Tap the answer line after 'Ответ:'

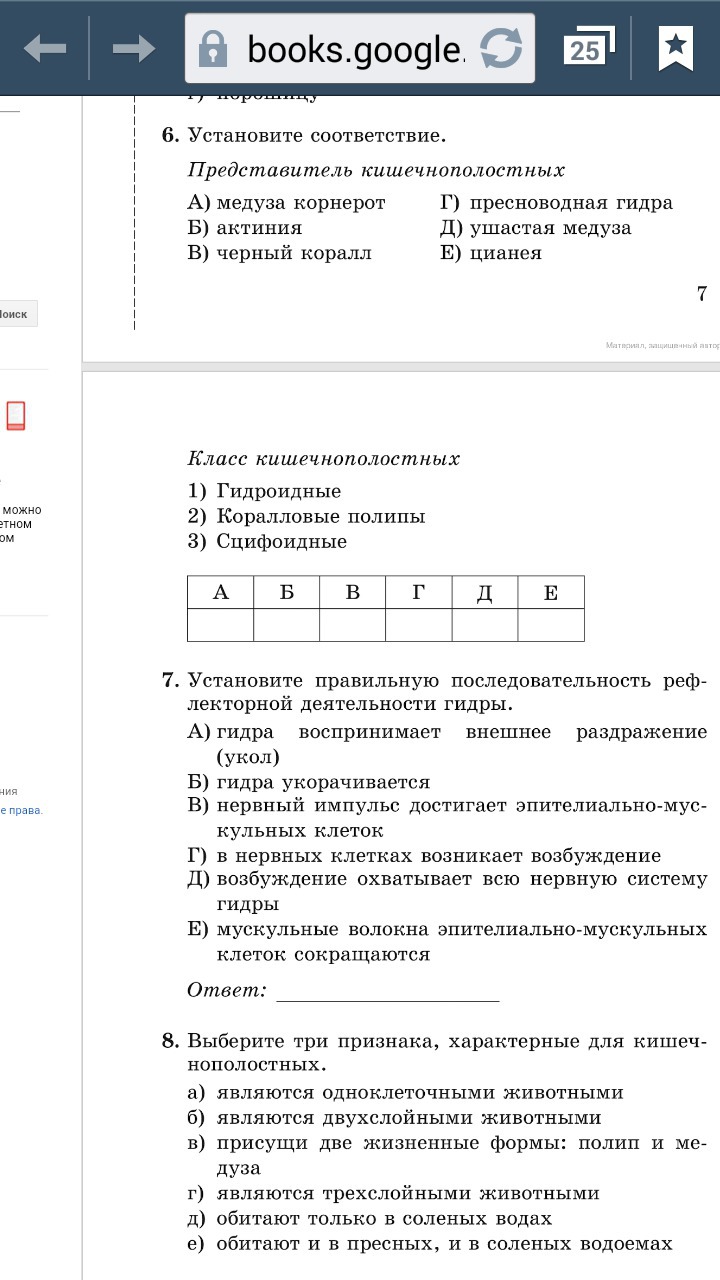click(388, 992)
